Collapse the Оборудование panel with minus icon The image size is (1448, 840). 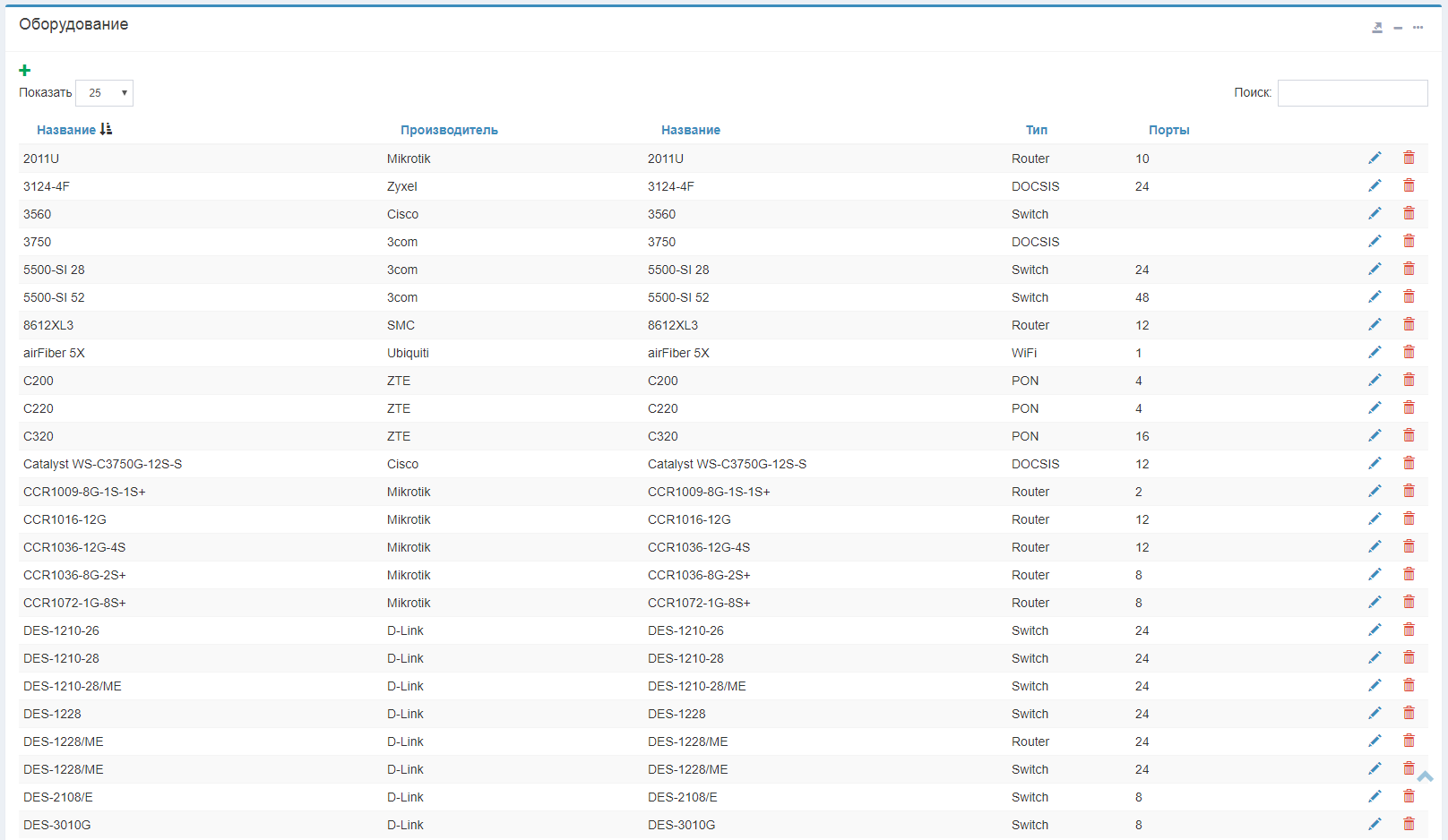[1398, 28]
